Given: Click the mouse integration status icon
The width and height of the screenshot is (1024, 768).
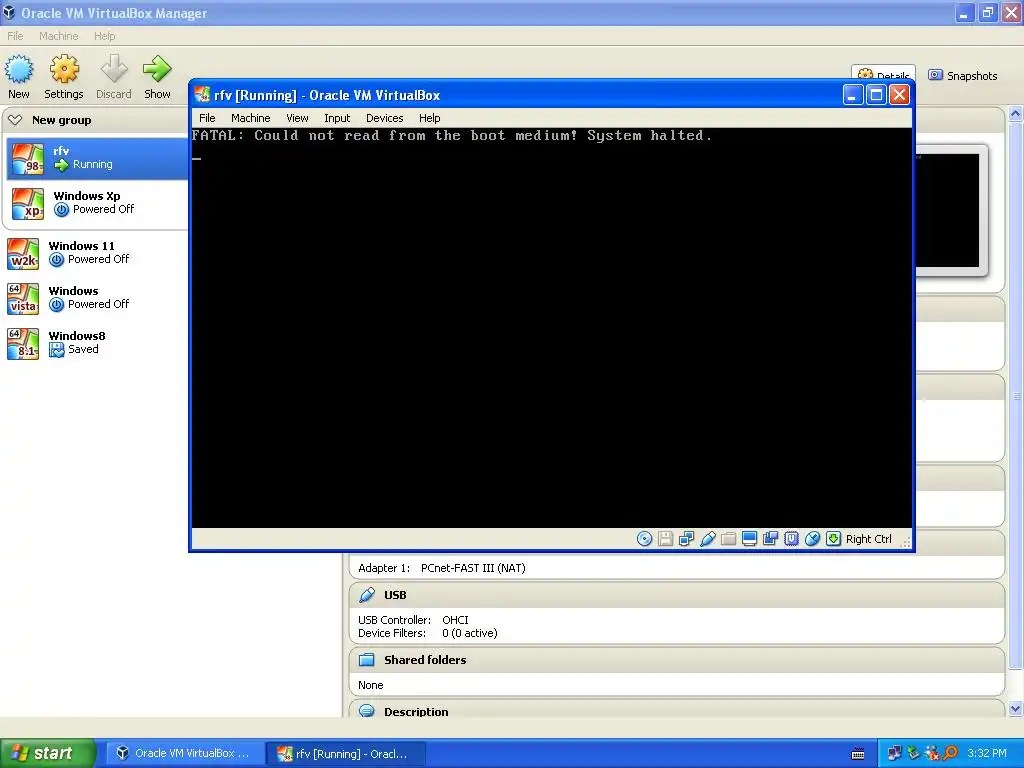Looking at the screenshot, I should (812, 539).
